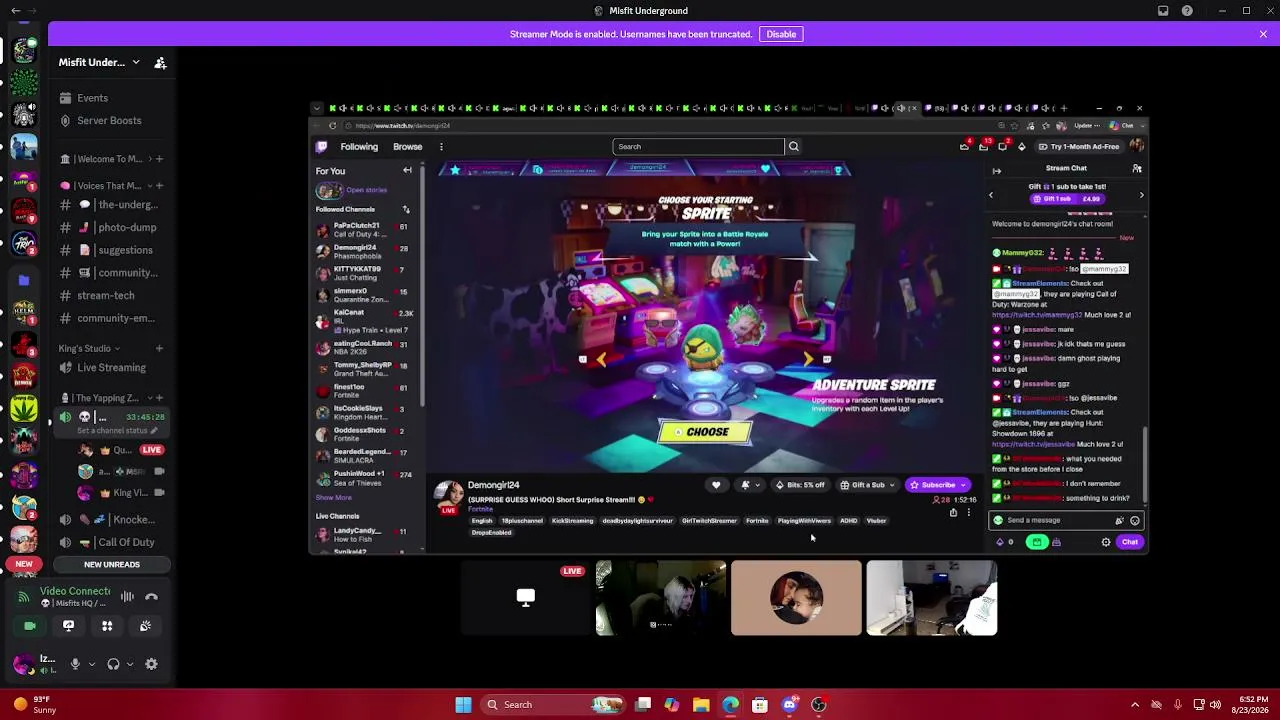This screenshot has height=720, width=1280.
Task: Open the Discord inbox icon
Action: tap(1163, 11)
